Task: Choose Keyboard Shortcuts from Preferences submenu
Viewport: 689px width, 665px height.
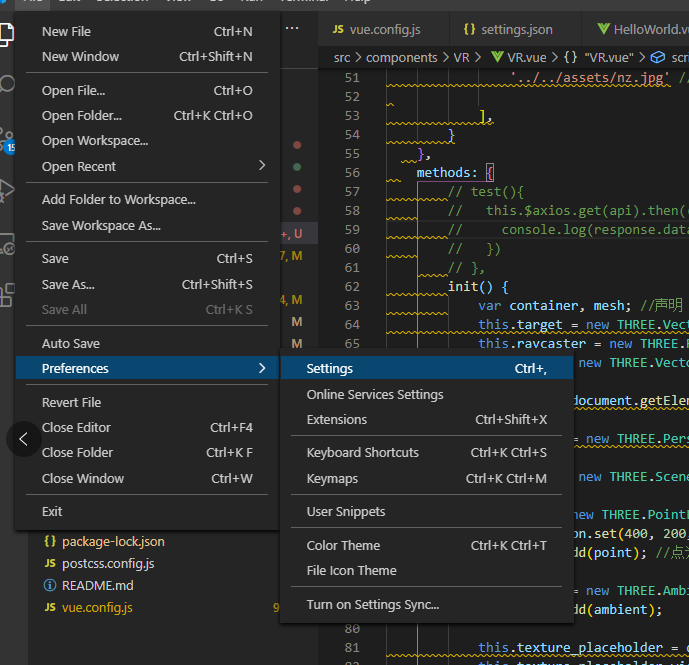Action: [x=362, y=452]
